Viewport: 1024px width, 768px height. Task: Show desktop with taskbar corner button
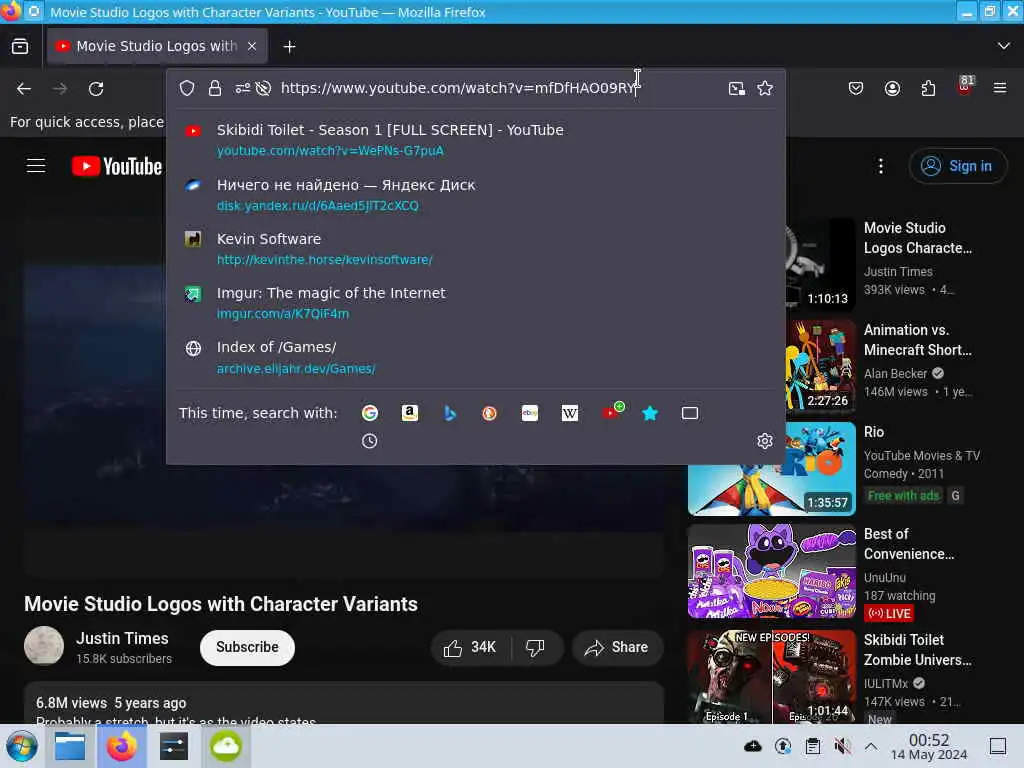[x=998, y=746]
